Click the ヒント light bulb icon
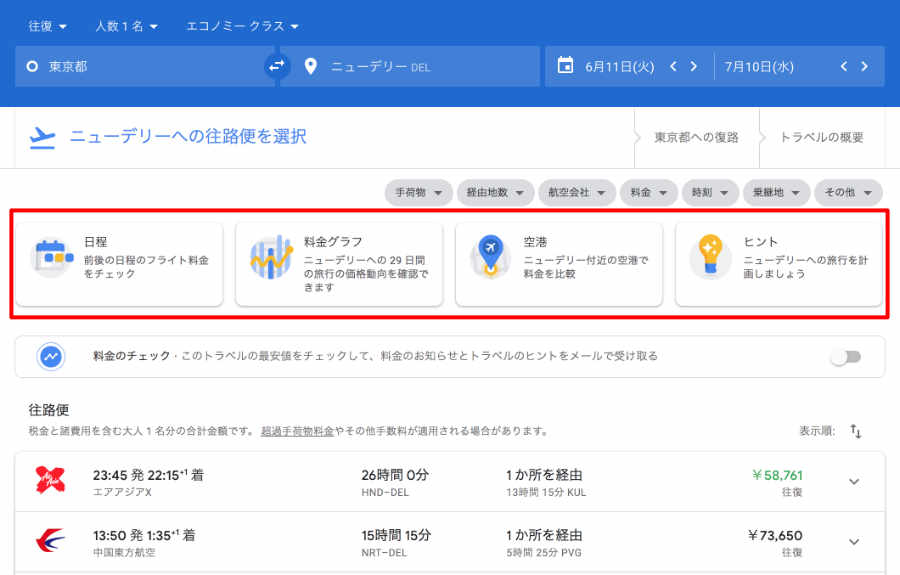The height and width of the screenshot is (575, 900). coord(711,257)
